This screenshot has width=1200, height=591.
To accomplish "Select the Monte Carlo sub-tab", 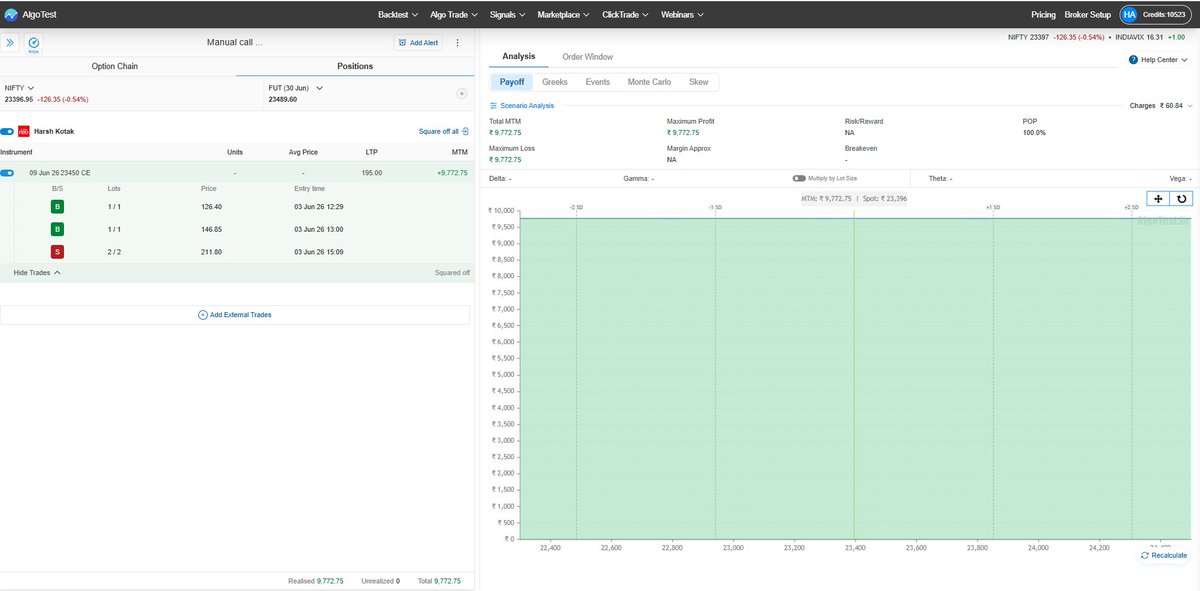I will point(649,82).
